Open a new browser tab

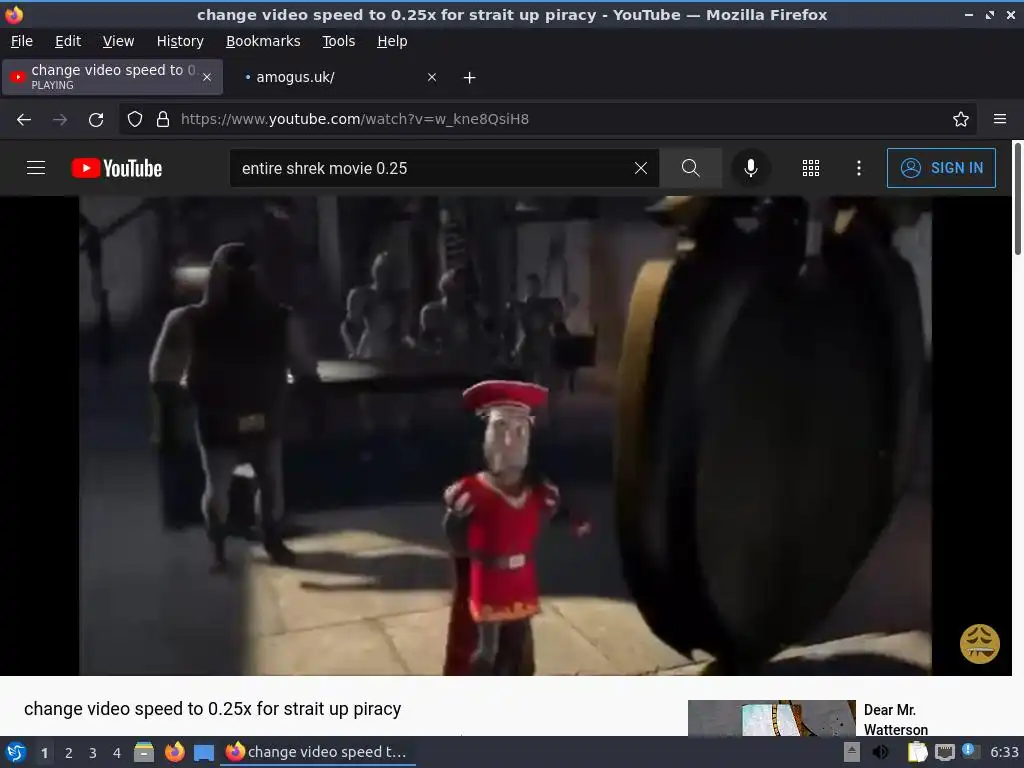(x=470, y=78)
